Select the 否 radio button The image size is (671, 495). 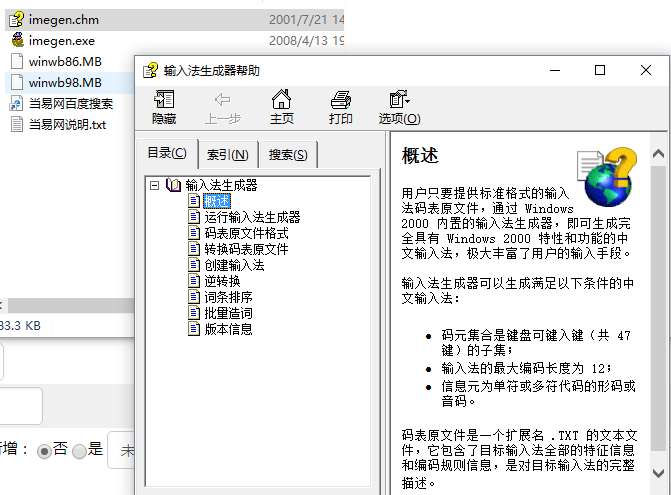44,451
